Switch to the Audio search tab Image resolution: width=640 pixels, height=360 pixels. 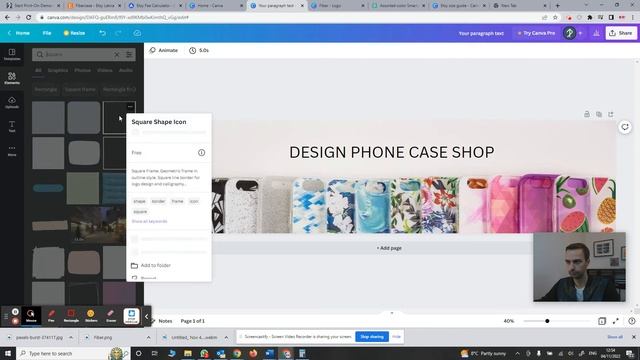tap(126, 70)
